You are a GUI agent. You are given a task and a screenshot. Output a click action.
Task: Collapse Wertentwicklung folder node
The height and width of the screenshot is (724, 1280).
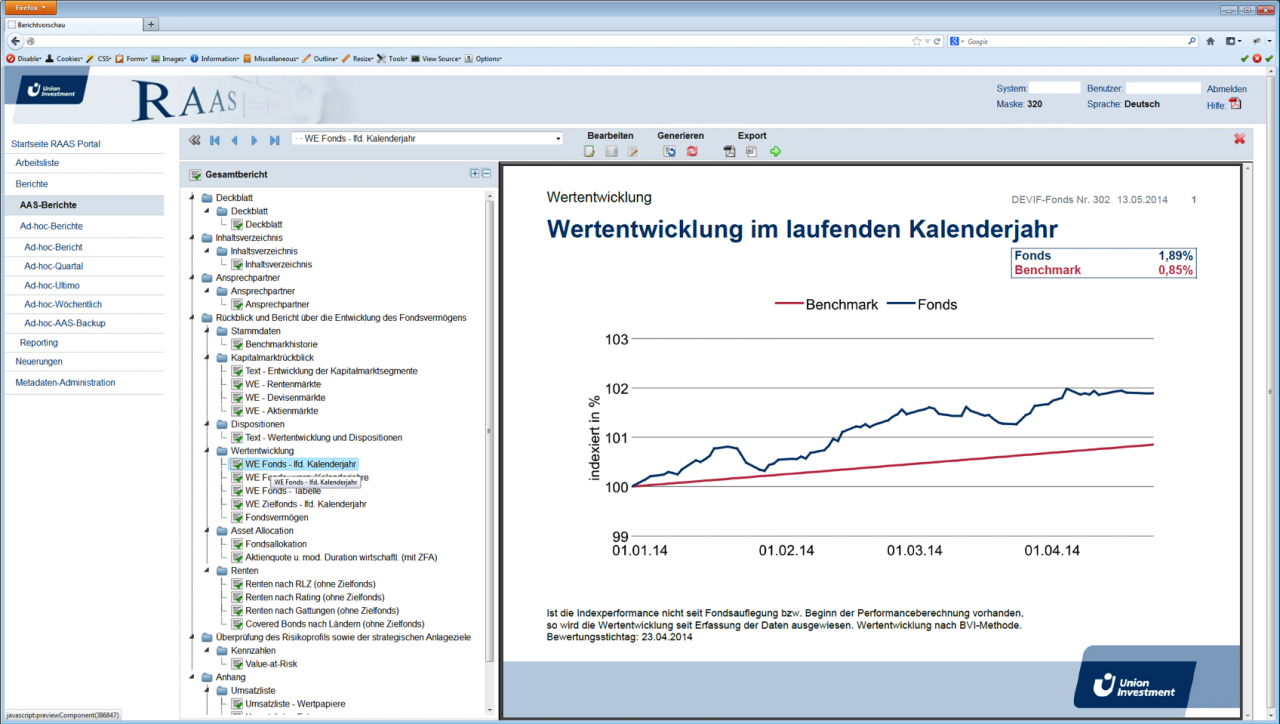pyautogui.click(x=207, y=451)
